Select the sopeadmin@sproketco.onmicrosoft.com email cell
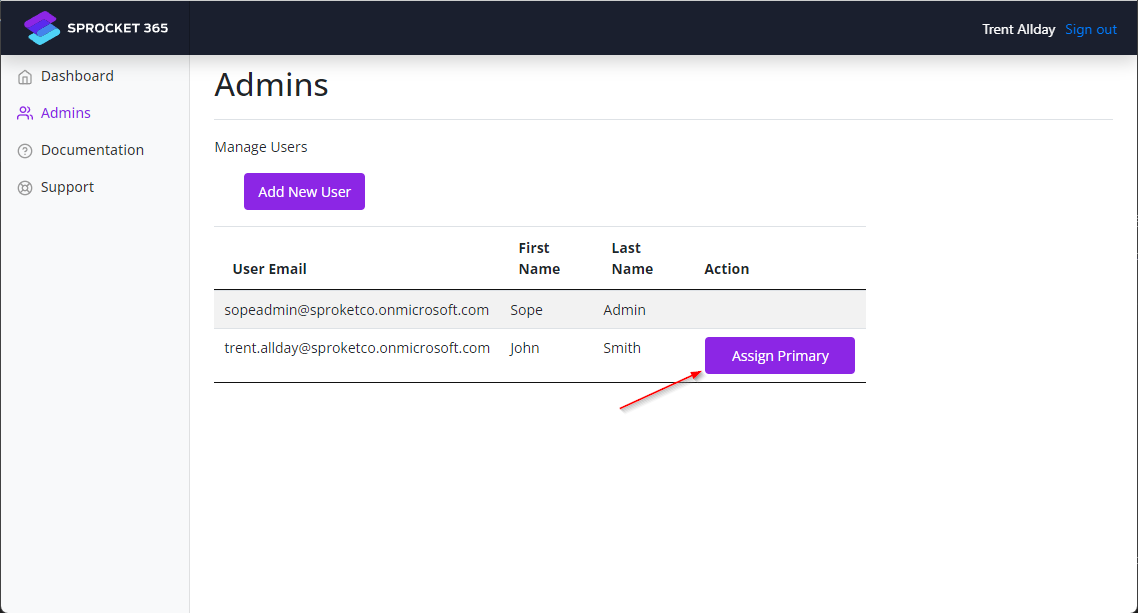Screen dimensions: 1138x613 click(x=356, y=310)
